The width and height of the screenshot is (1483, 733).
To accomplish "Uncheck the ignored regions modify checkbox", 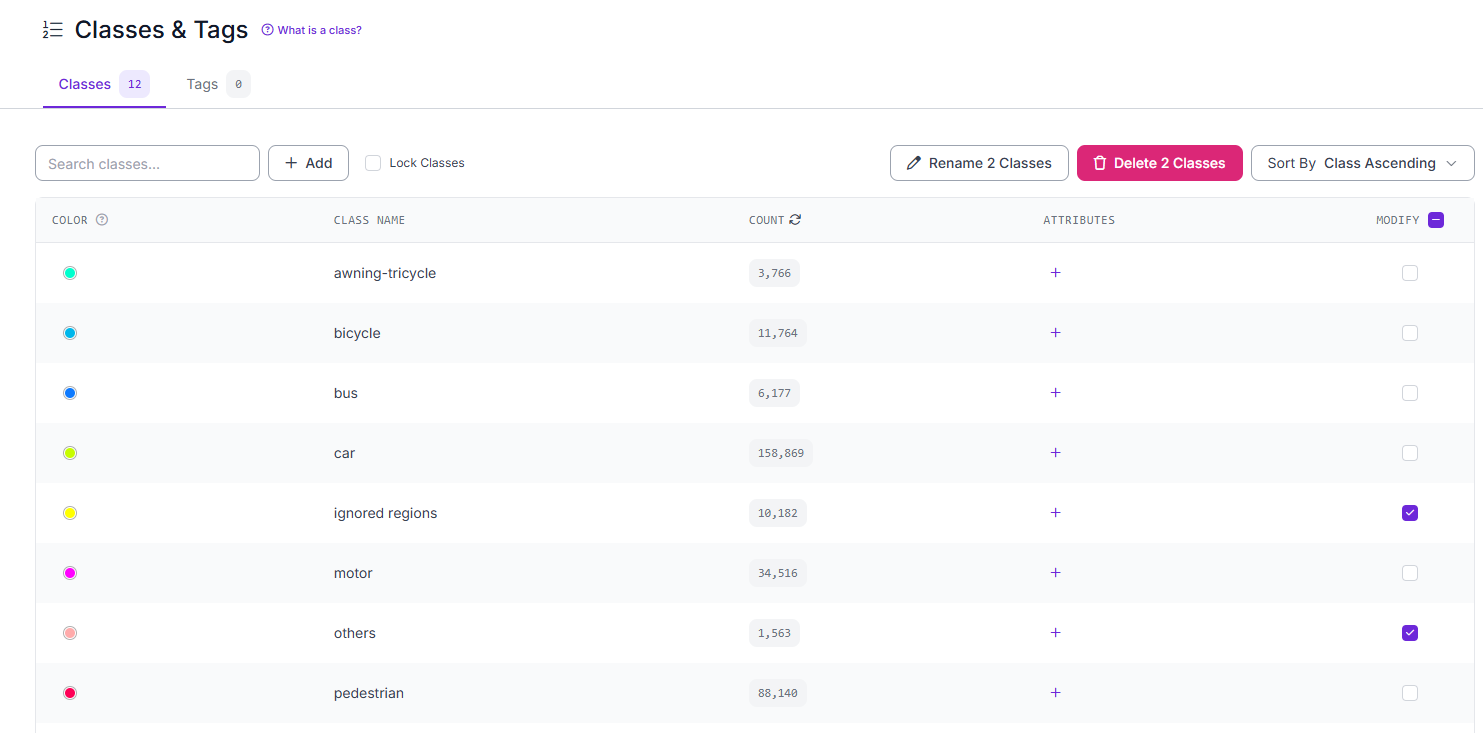I will point(1410,513).
